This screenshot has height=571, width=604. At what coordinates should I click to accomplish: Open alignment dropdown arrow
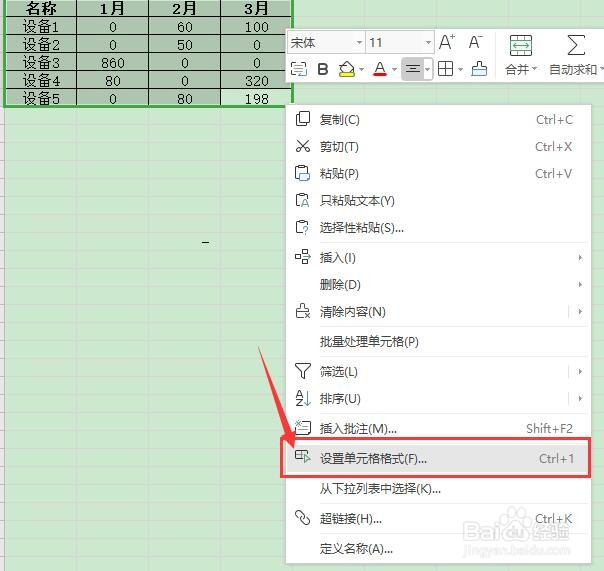(x=428, y=70)
